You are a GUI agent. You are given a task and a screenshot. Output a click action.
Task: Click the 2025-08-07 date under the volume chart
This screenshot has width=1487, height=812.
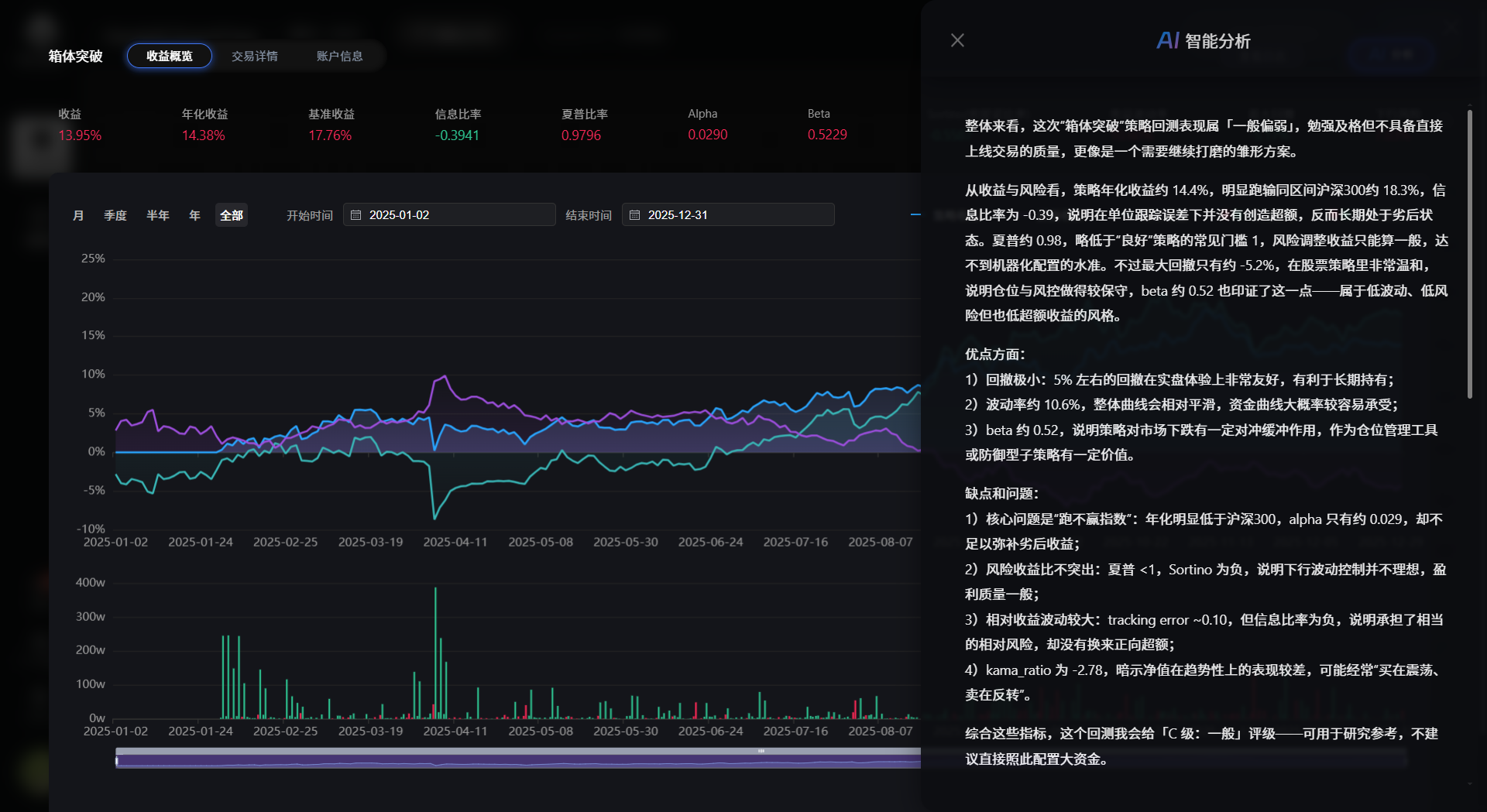pyautogui.click(x=881, y=731)
